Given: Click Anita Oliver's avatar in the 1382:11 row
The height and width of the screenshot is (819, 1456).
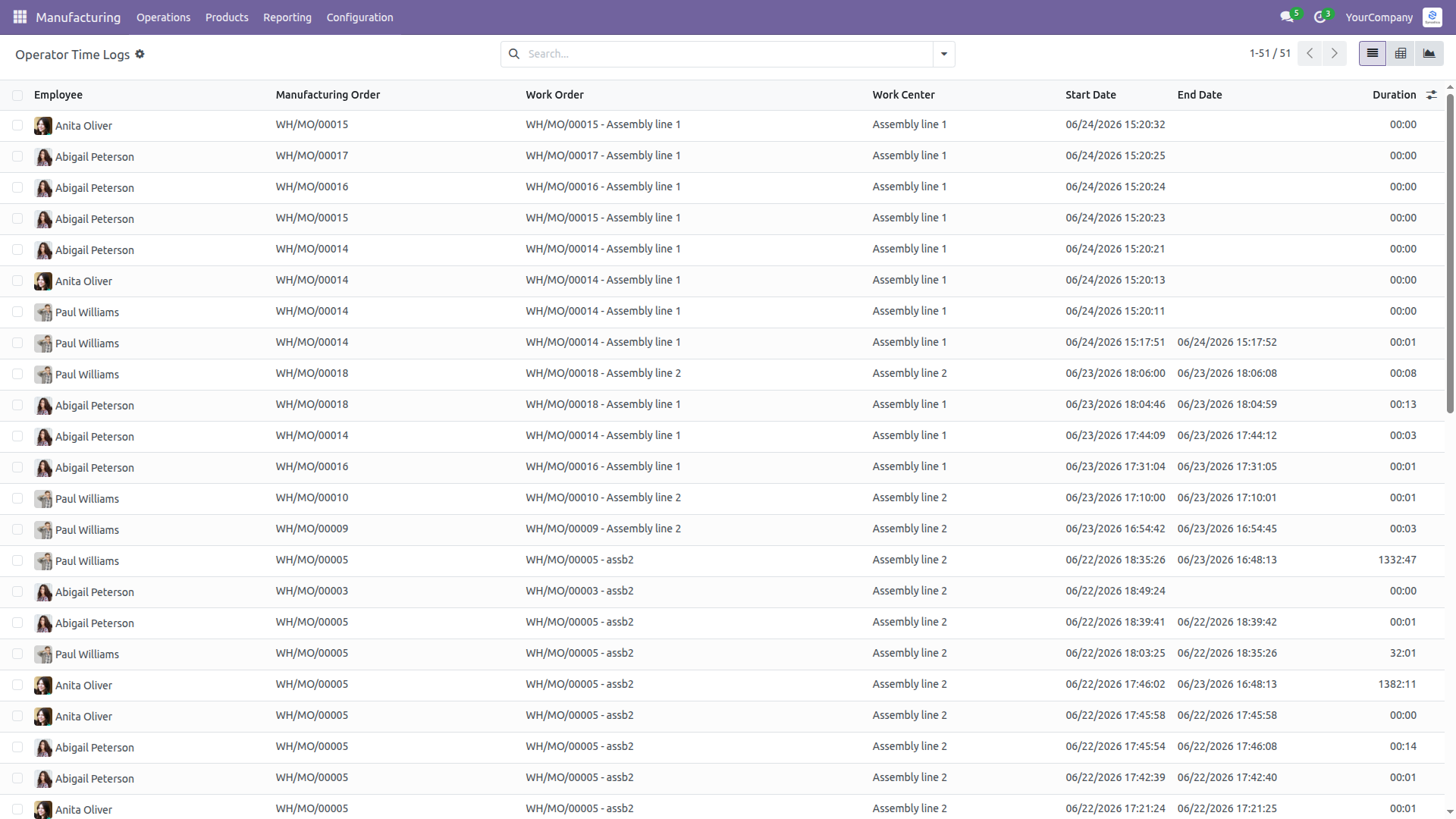Looking at the screenshot, I should (43, 686).
